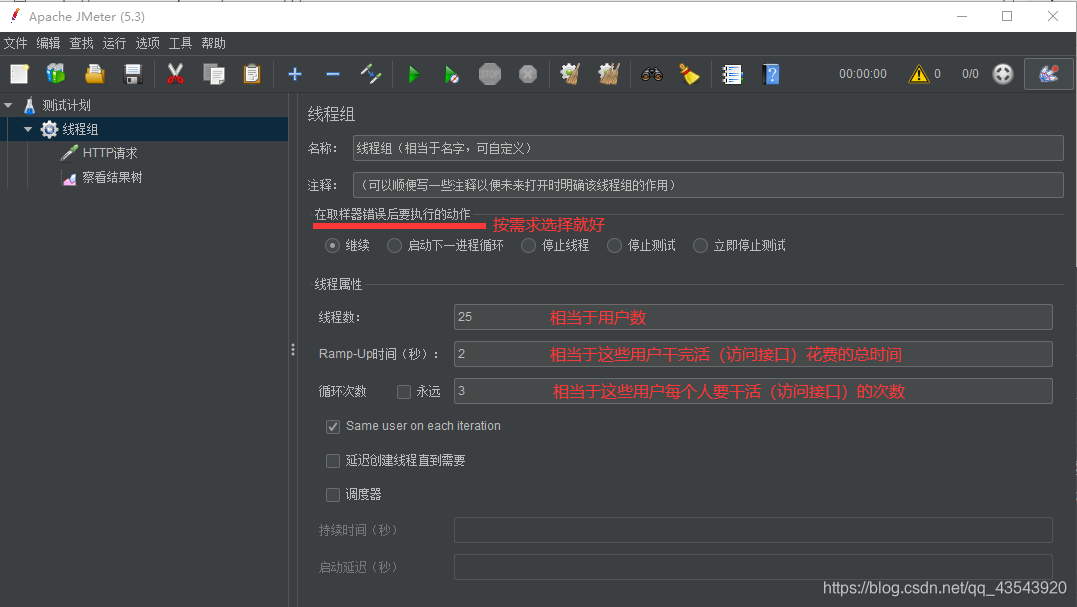This screenshot has width=1077, height=607.
Task: Select HTTP请求 in the tree
Action: pyautogui.click(x=110, y=153)
